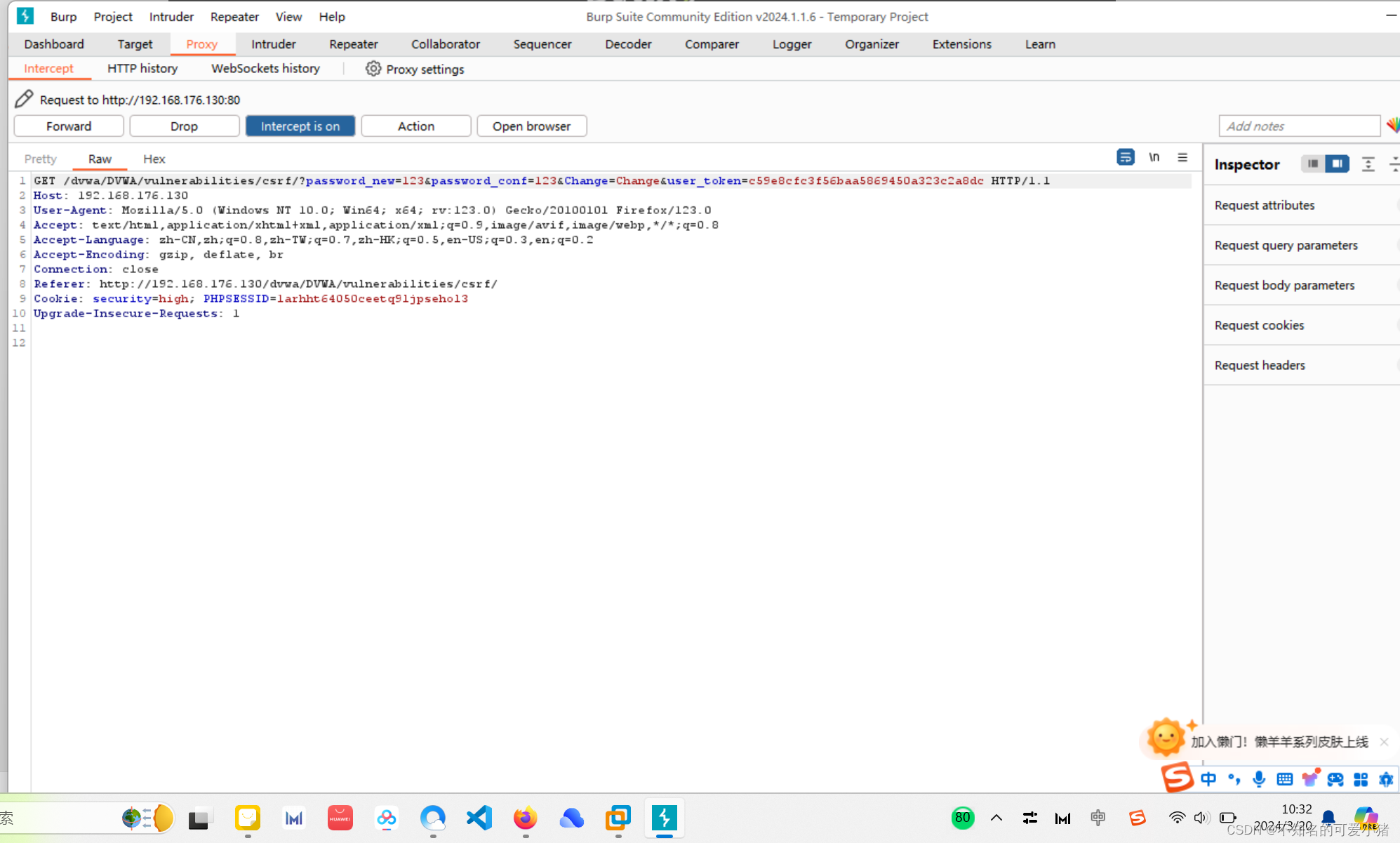The height and width of the screenshot is (843, 1400).
Task: Forward the intercepted request
Action: coord(69,126)
